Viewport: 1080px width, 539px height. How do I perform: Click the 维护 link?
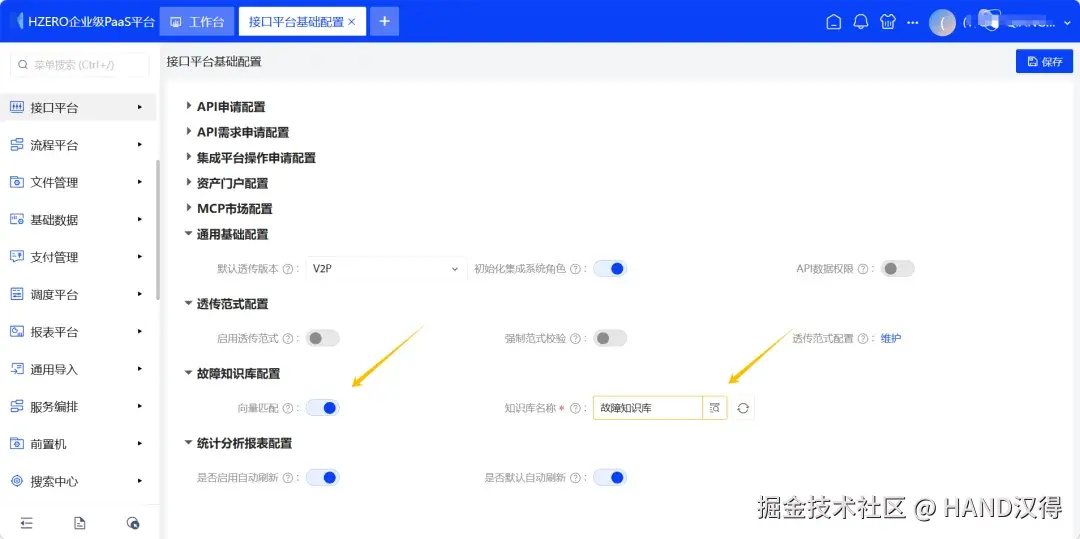(891, 338)
